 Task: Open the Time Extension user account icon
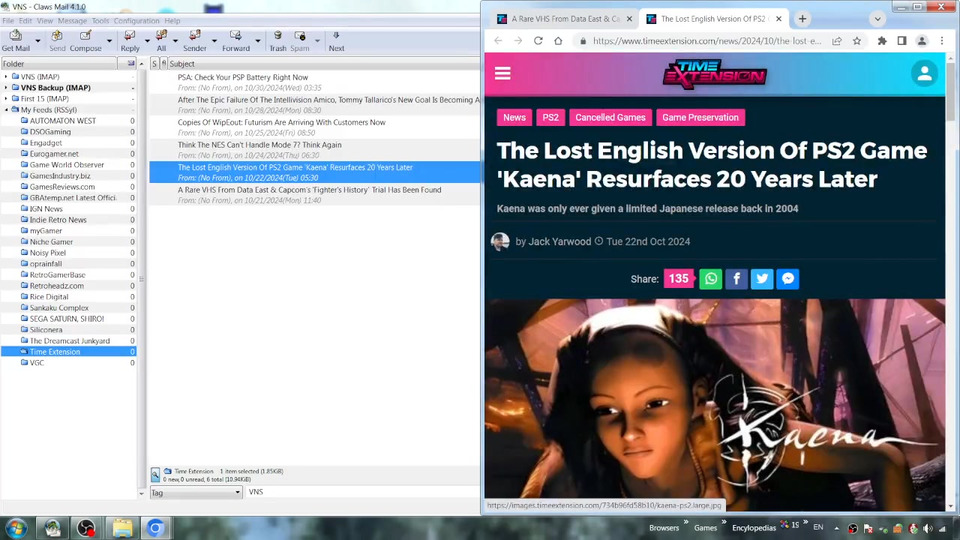tap(924, 73)
